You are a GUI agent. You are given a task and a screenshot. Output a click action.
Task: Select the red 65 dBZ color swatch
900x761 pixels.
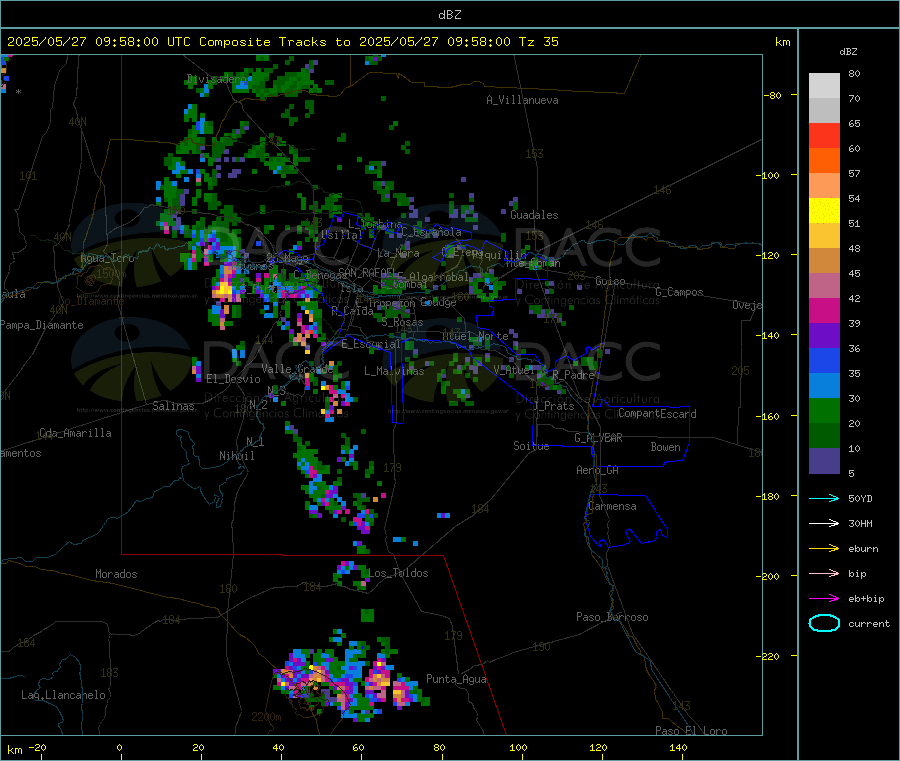824,135
